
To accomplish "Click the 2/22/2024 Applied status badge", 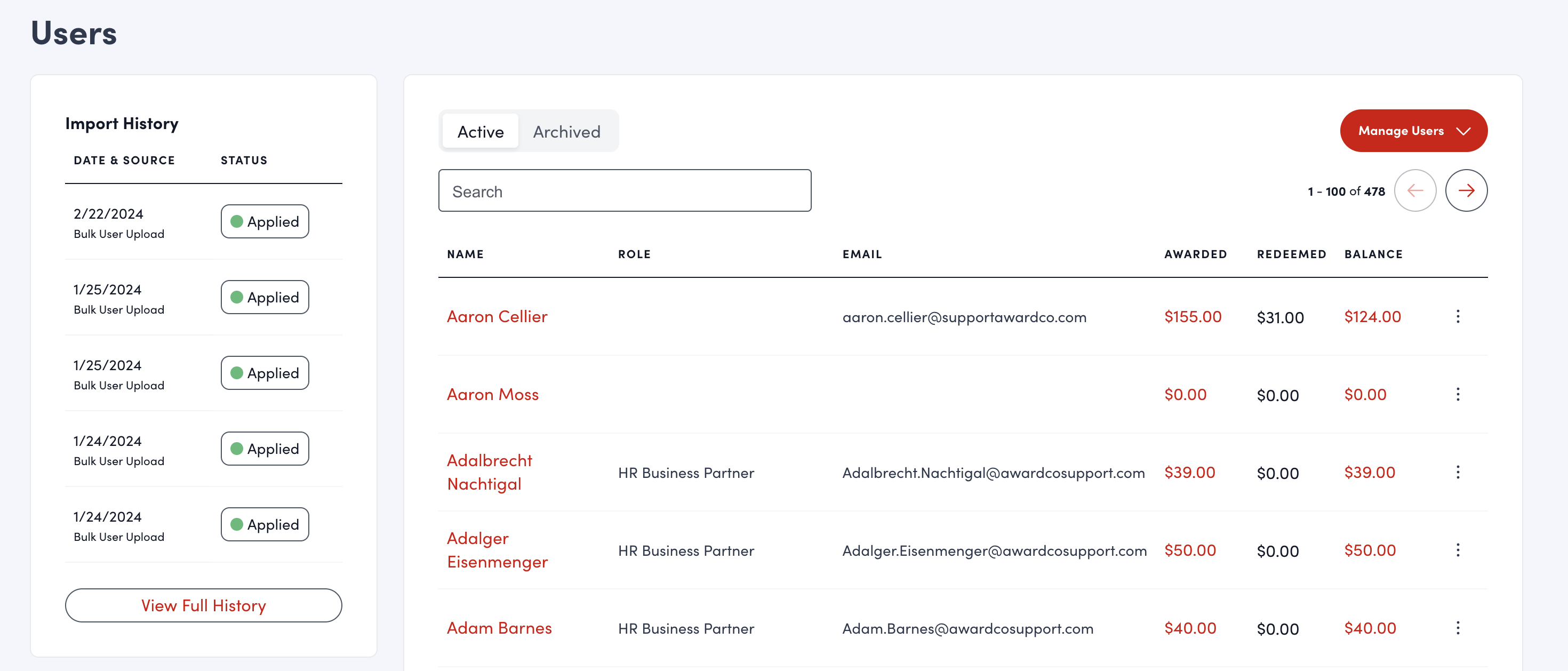I will [264, 222].
